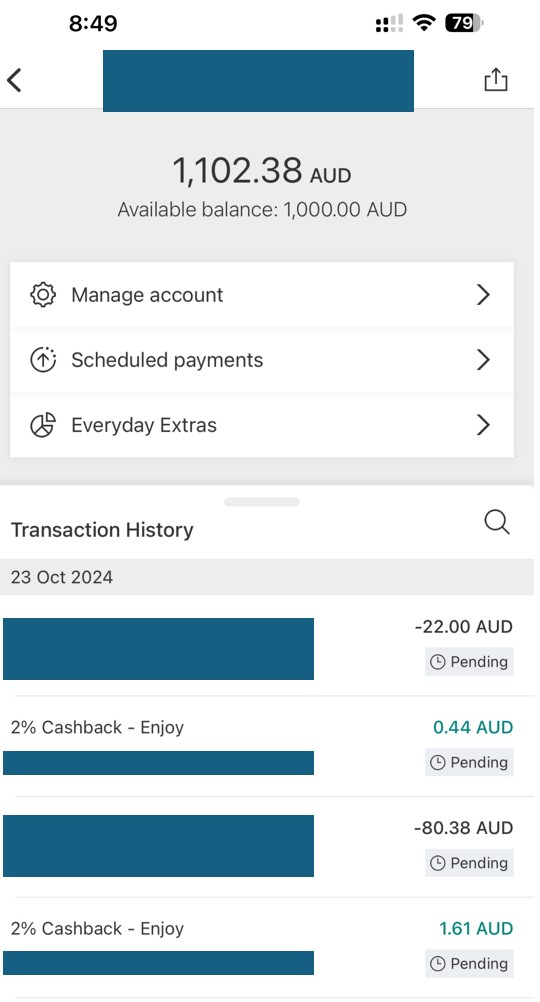Open the share icon at top right
Image resolution: width=540 pixels, height=1002 pixels.
coord(495,80)
